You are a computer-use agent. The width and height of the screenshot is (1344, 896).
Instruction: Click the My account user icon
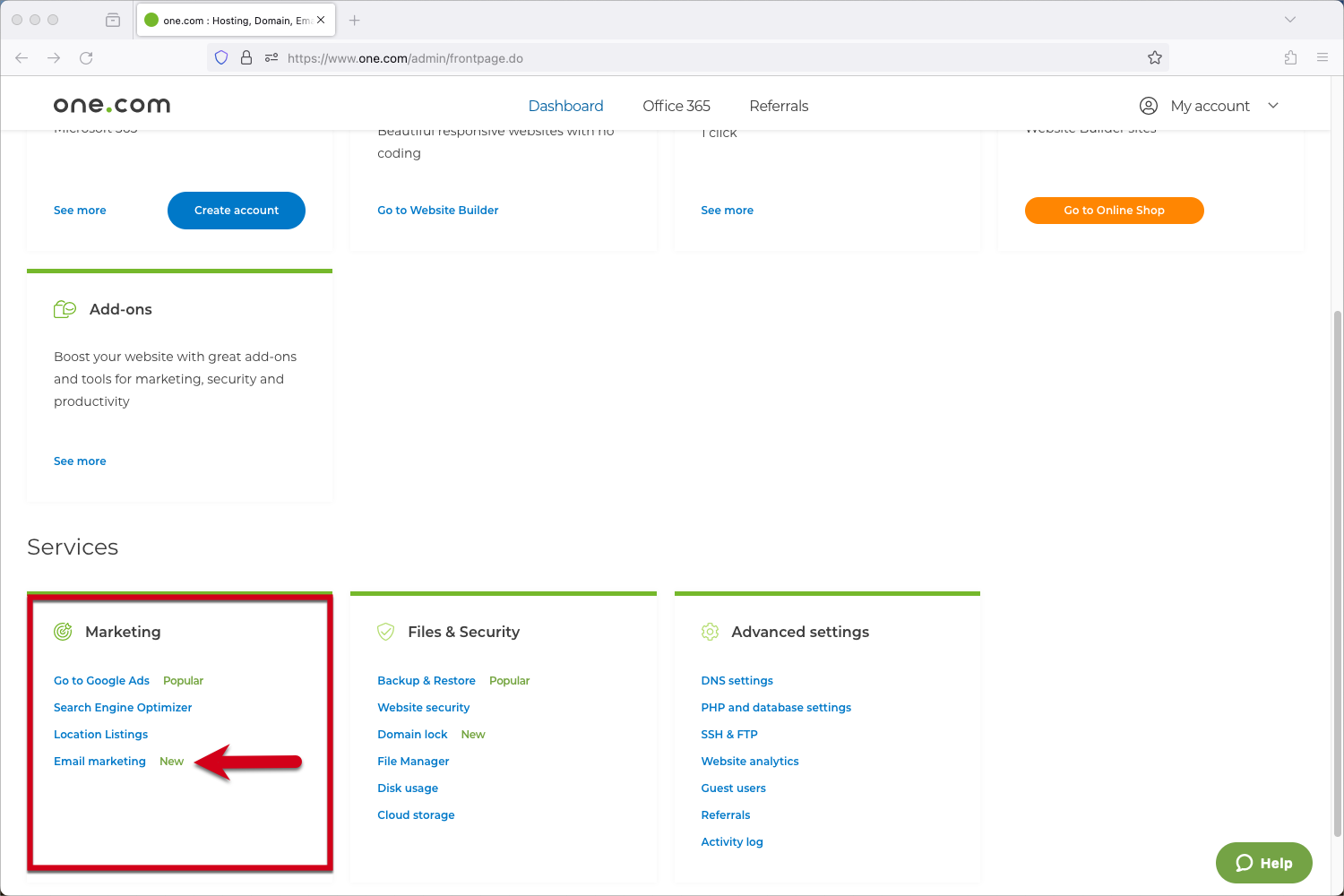tap(1149, 105)
